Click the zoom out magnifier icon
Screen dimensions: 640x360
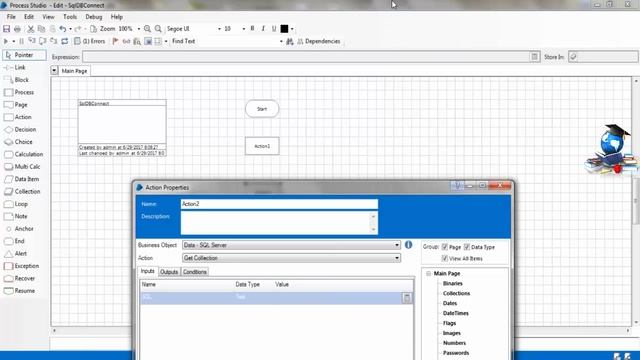158,29
